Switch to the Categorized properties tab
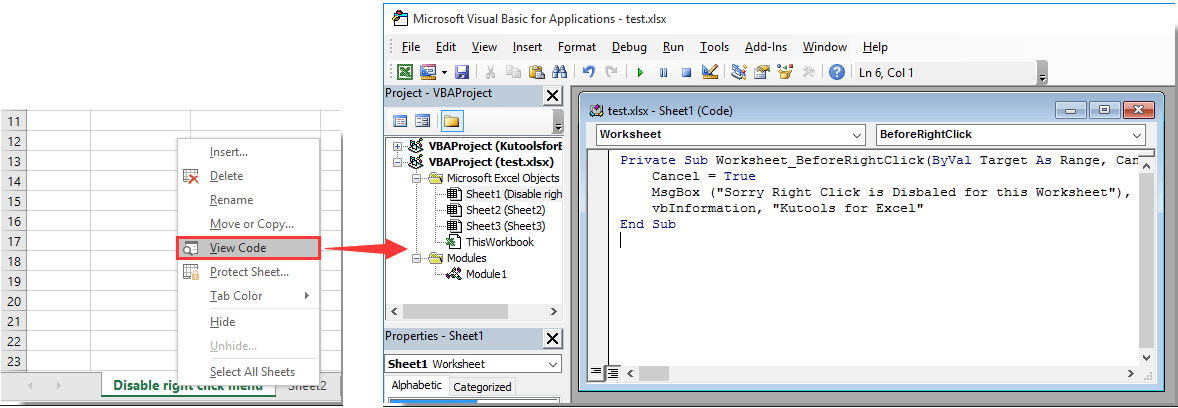 (481, 387)
